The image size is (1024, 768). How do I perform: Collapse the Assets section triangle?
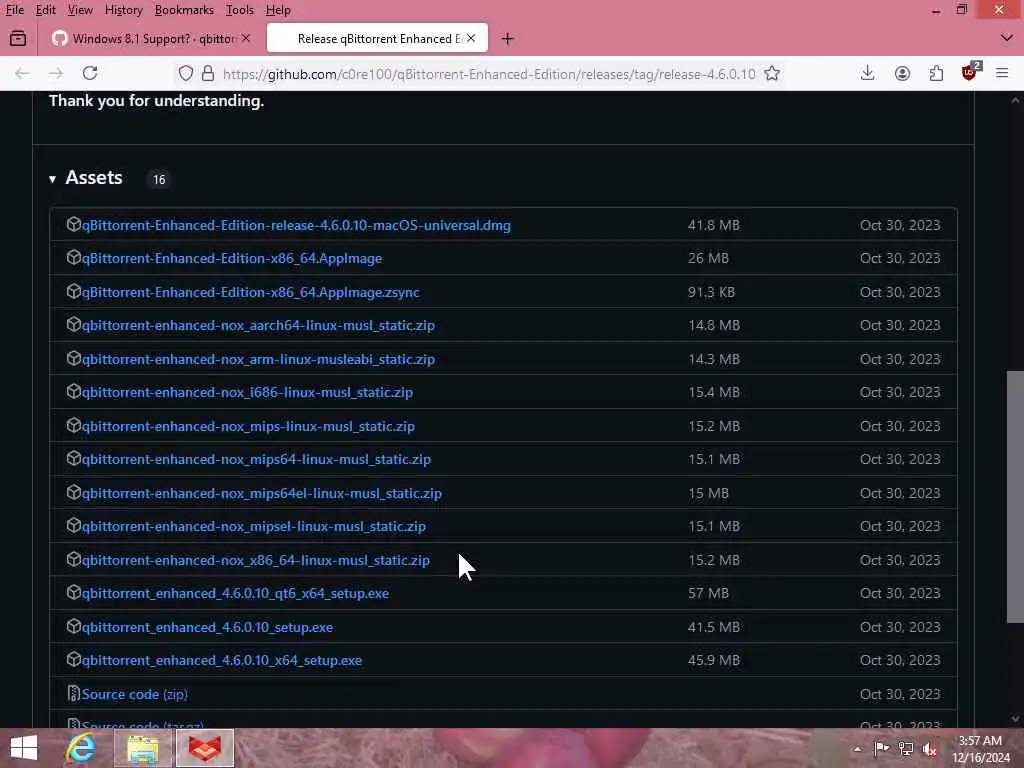point(52,179)
